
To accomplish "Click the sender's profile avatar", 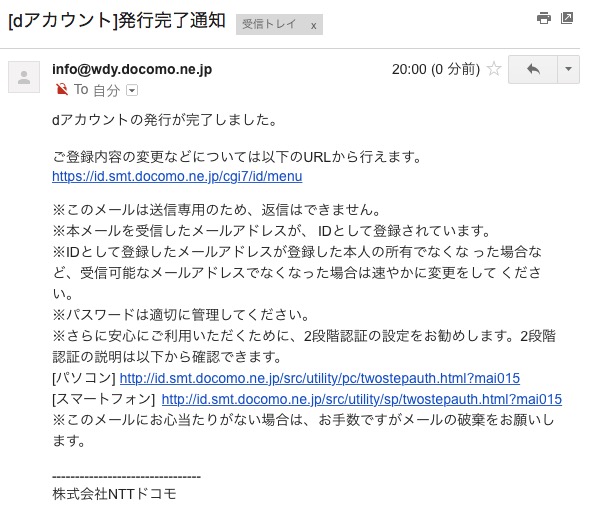I will [x=24, y=77].
